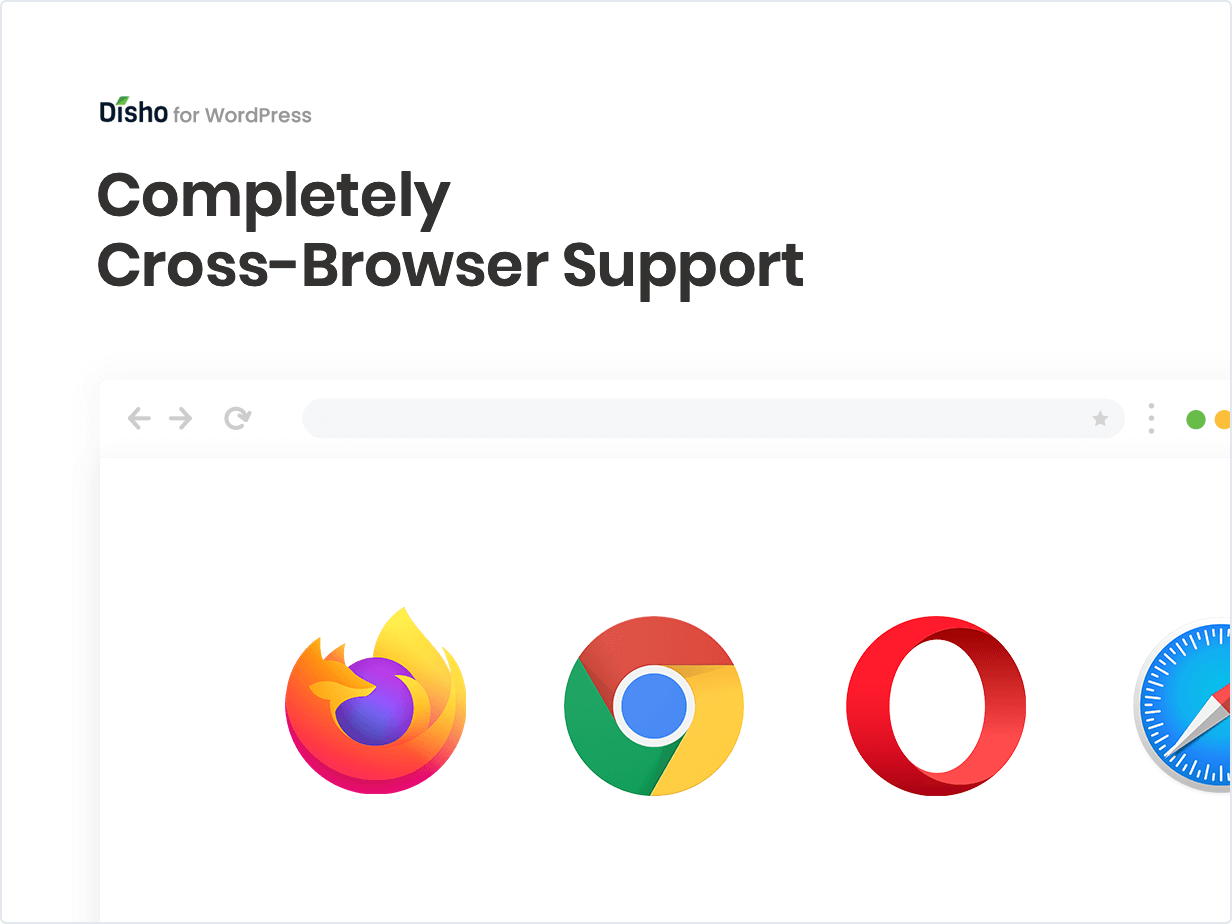Reload the page using the refresh icon

(237, 419)
